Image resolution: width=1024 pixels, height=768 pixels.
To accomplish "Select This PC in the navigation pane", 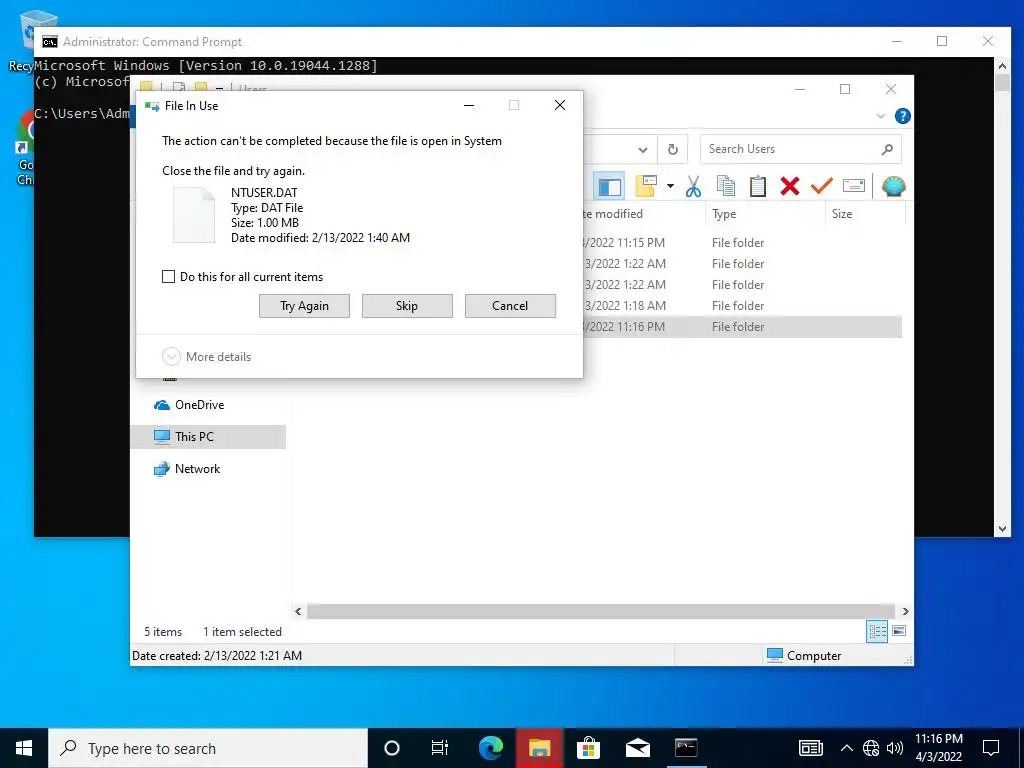I will (208, 437).
